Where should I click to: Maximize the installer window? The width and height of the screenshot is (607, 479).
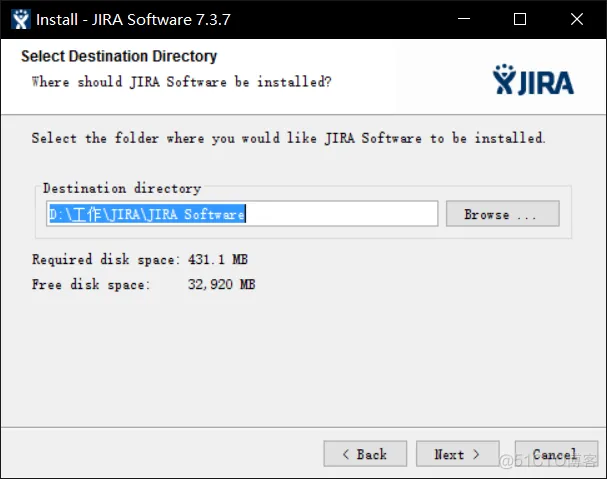520,19
